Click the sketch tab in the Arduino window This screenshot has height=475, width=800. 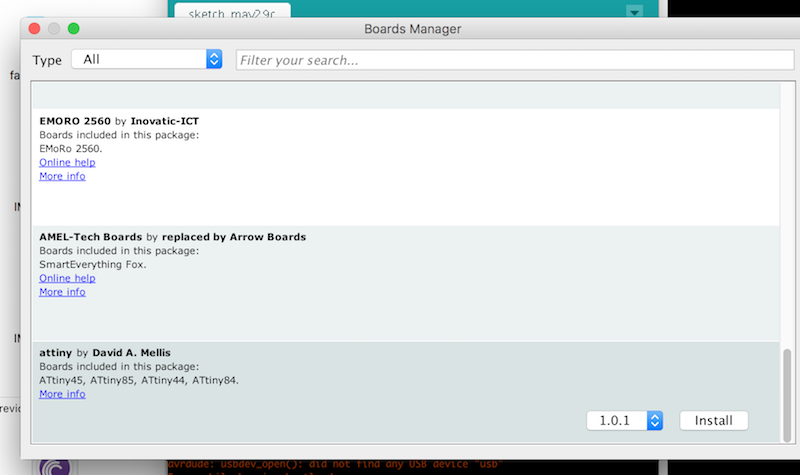[232, 11]
